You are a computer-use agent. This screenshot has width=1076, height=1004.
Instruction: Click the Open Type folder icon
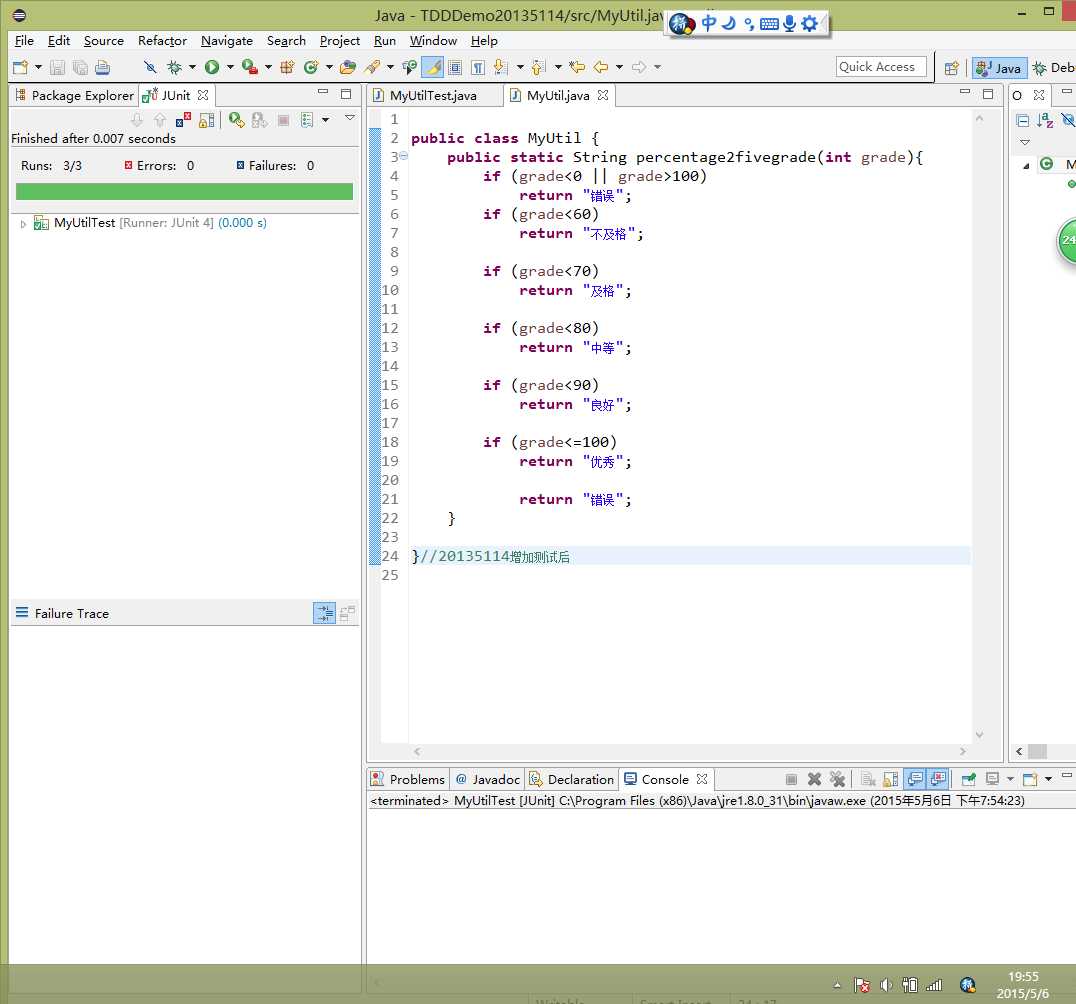(348, 67)
